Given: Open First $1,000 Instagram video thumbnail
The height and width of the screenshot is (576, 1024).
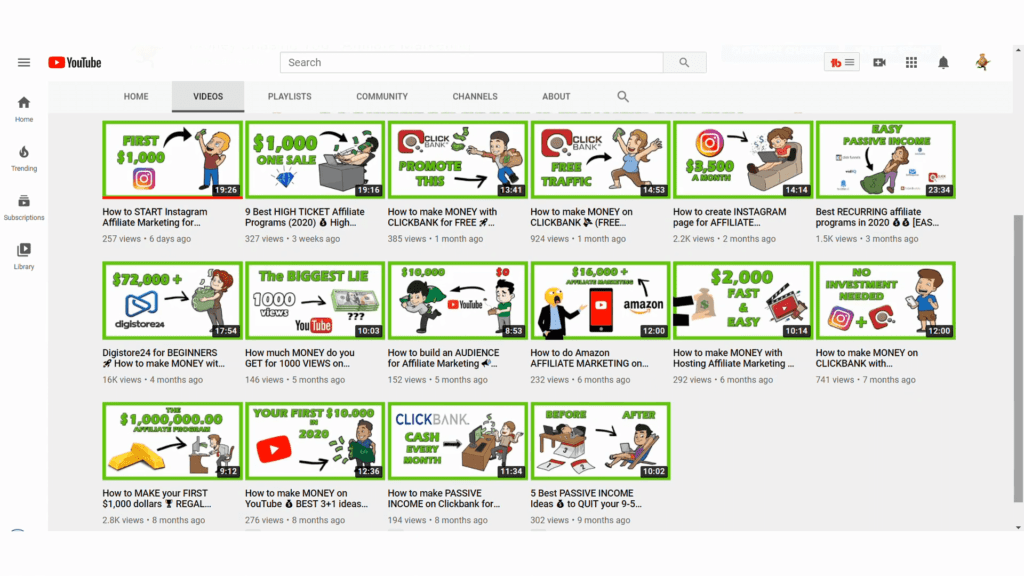Looking at the screenshot, I should point(172,160).
